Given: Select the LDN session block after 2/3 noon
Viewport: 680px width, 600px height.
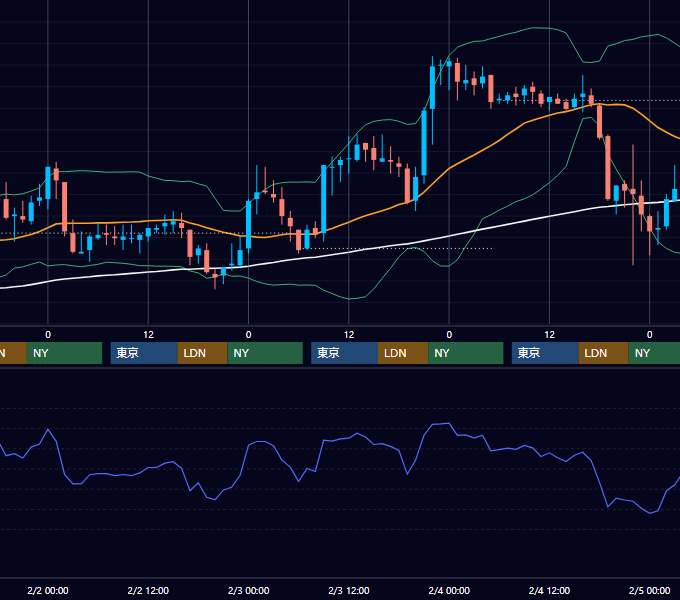Looking at the screenshot, I should click(403, 353).
